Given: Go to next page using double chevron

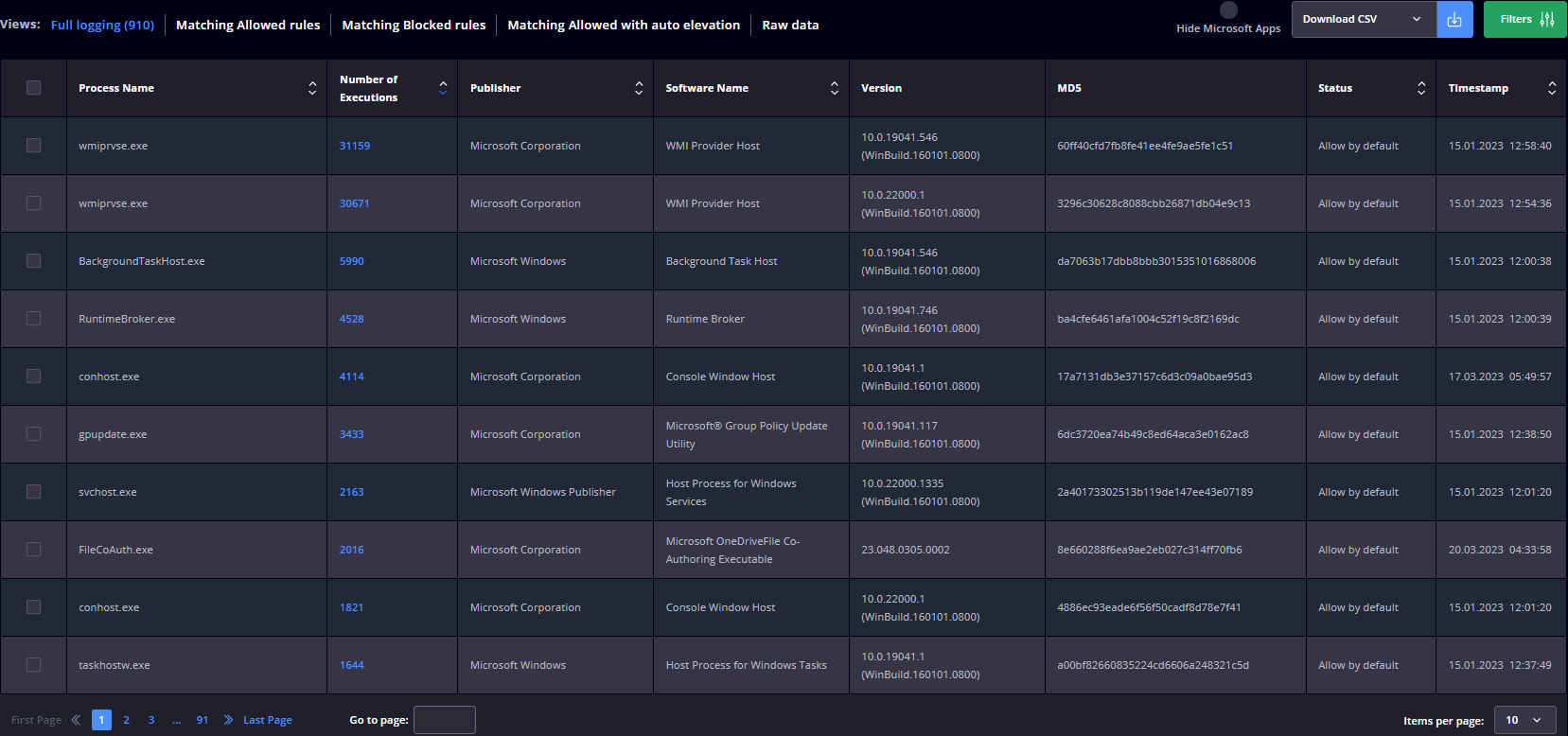Looking at the screenshot, I should (228, 720).
